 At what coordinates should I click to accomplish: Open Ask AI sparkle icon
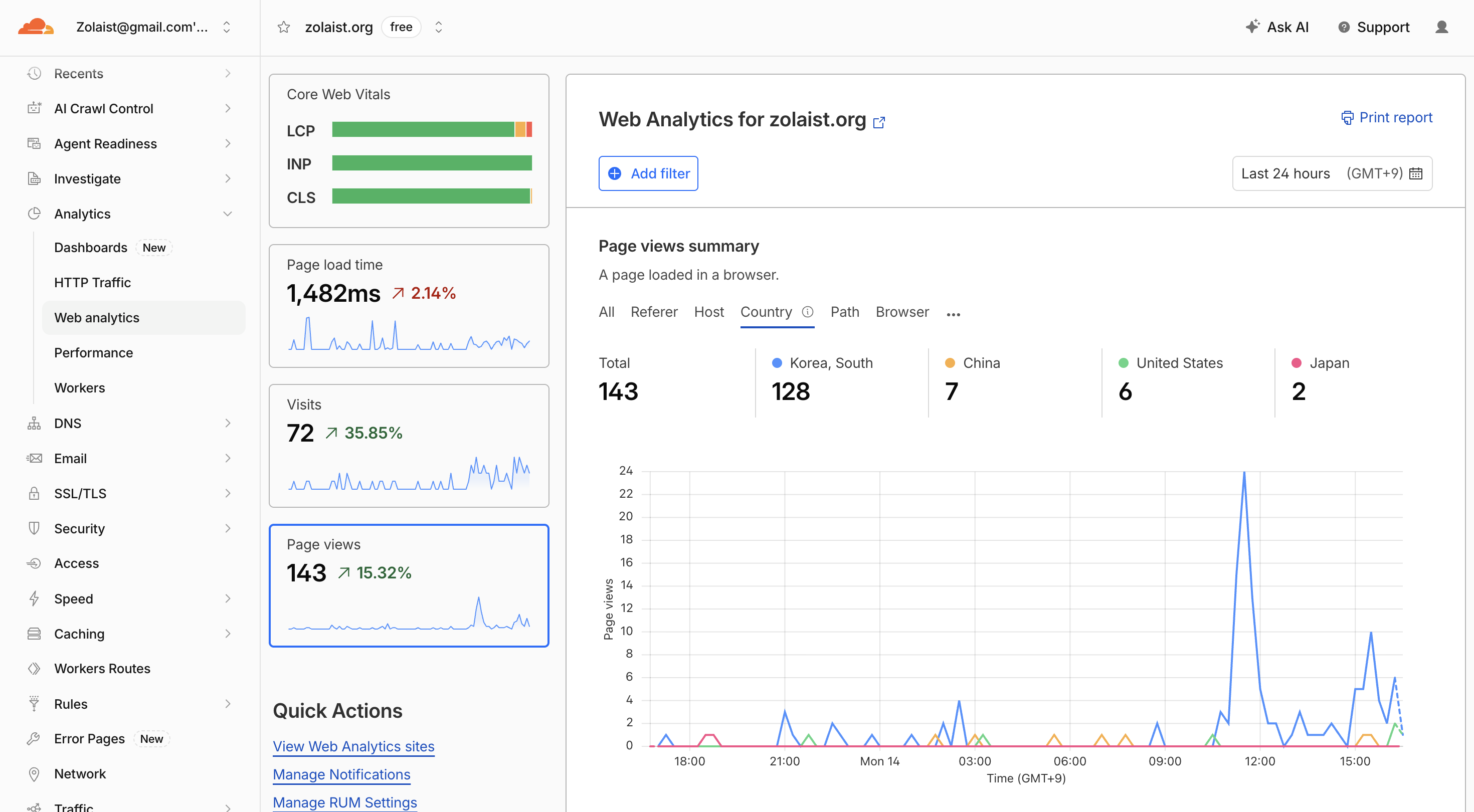1252,27
